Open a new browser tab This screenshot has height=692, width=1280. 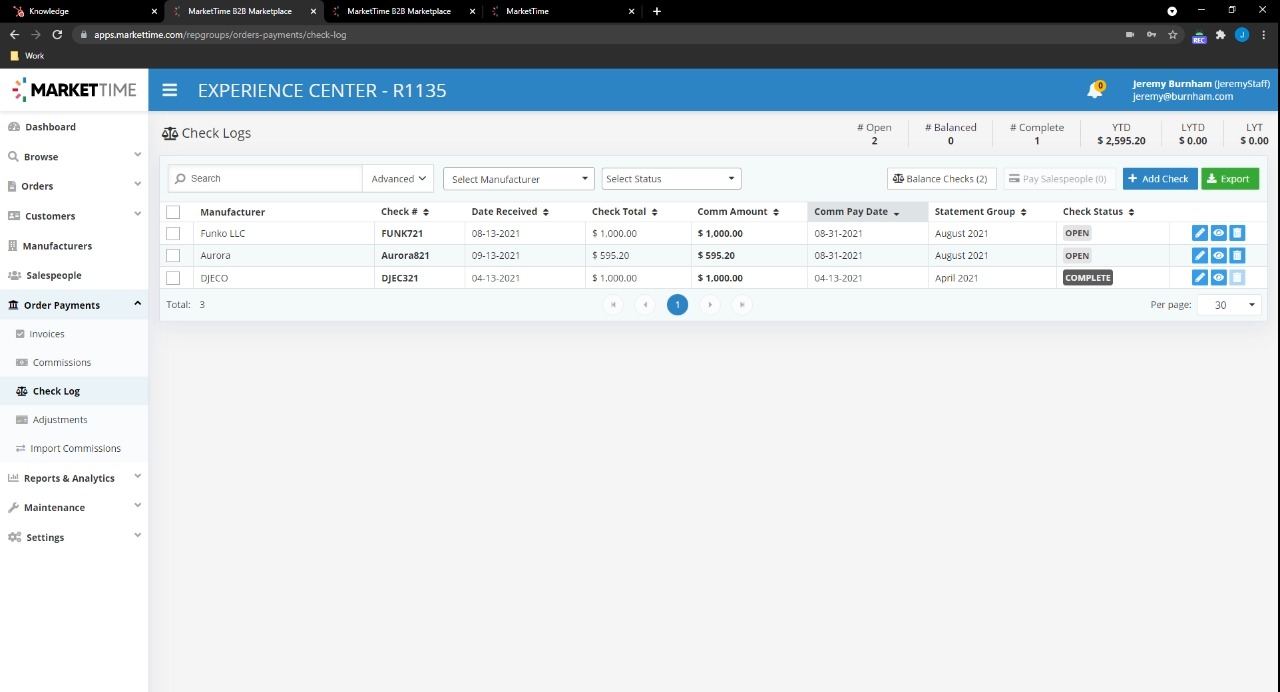656,11
